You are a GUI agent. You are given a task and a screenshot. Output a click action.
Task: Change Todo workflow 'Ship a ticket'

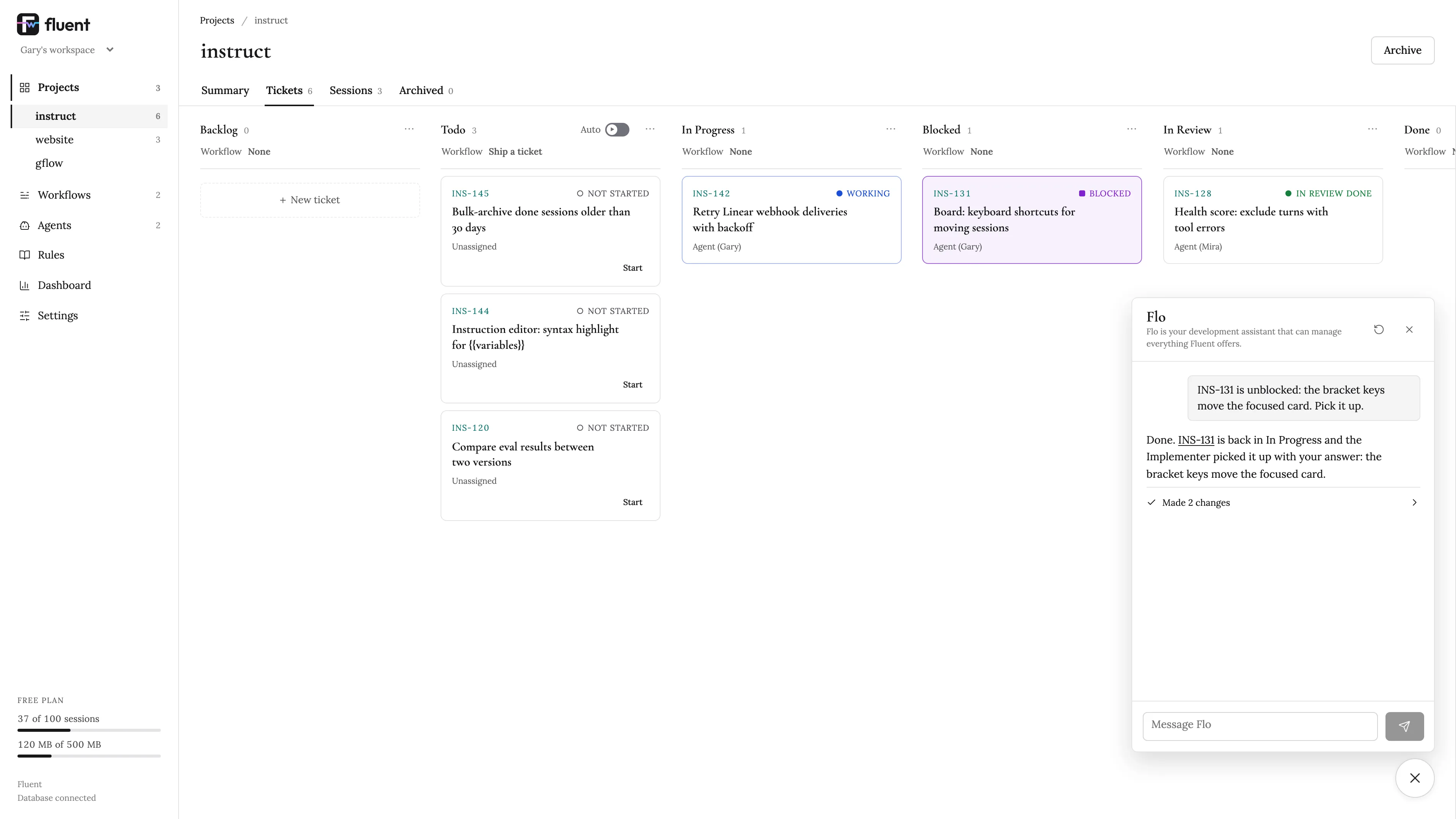515,152
